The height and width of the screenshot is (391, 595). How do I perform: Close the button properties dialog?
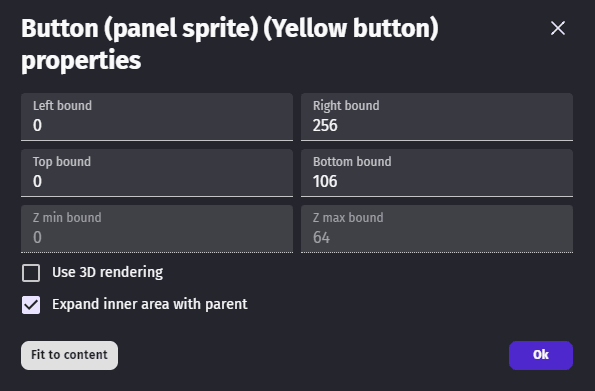click(557, 28)
